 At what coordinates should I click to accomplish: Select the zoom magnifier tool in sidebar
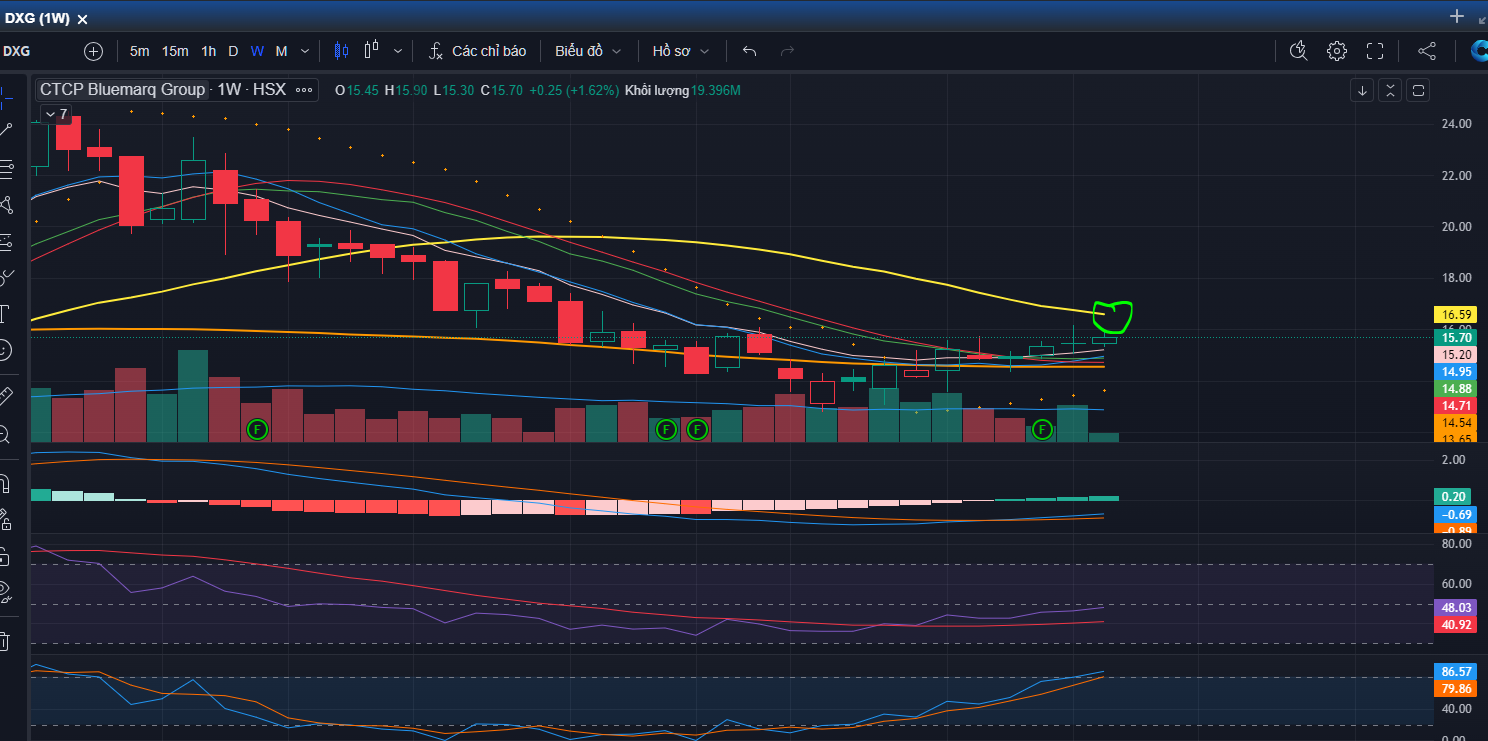4,434
